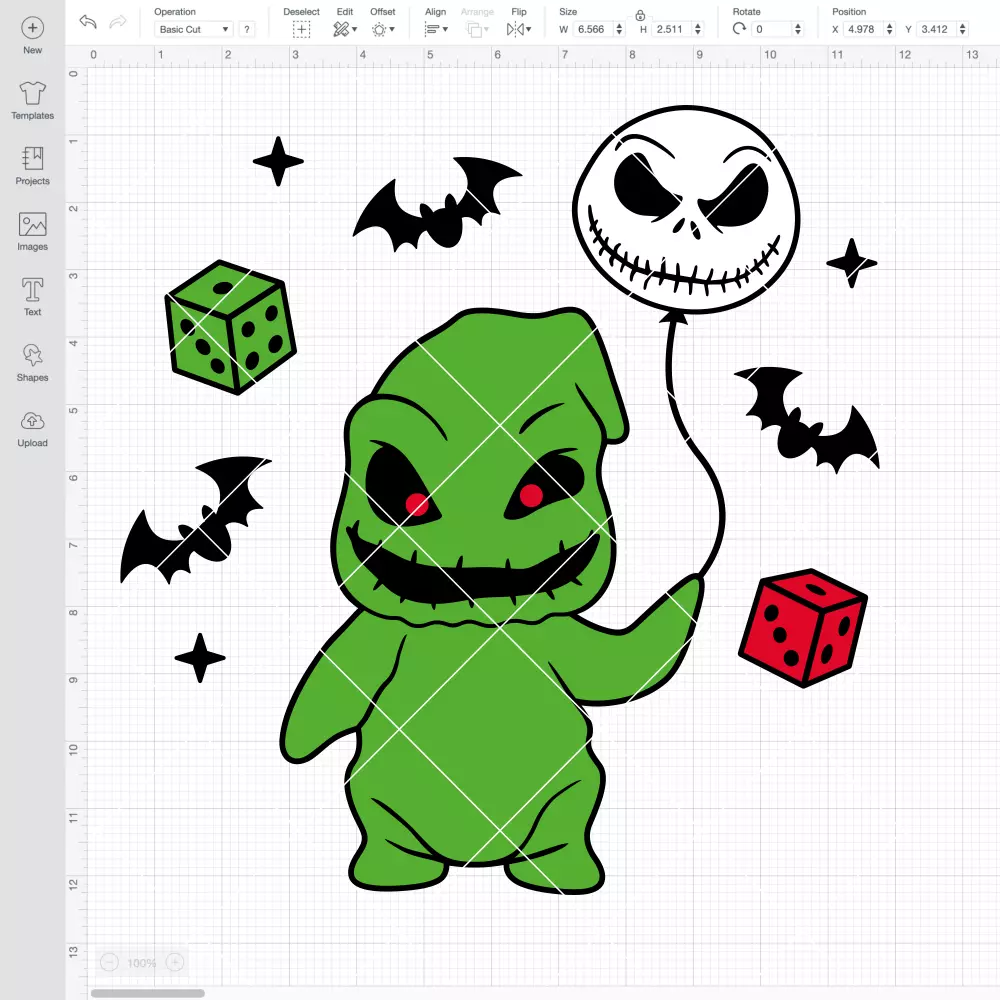This screenshot has height=1000, width=1000.
Task: Click the zoom in plus button
Action: 175,962
